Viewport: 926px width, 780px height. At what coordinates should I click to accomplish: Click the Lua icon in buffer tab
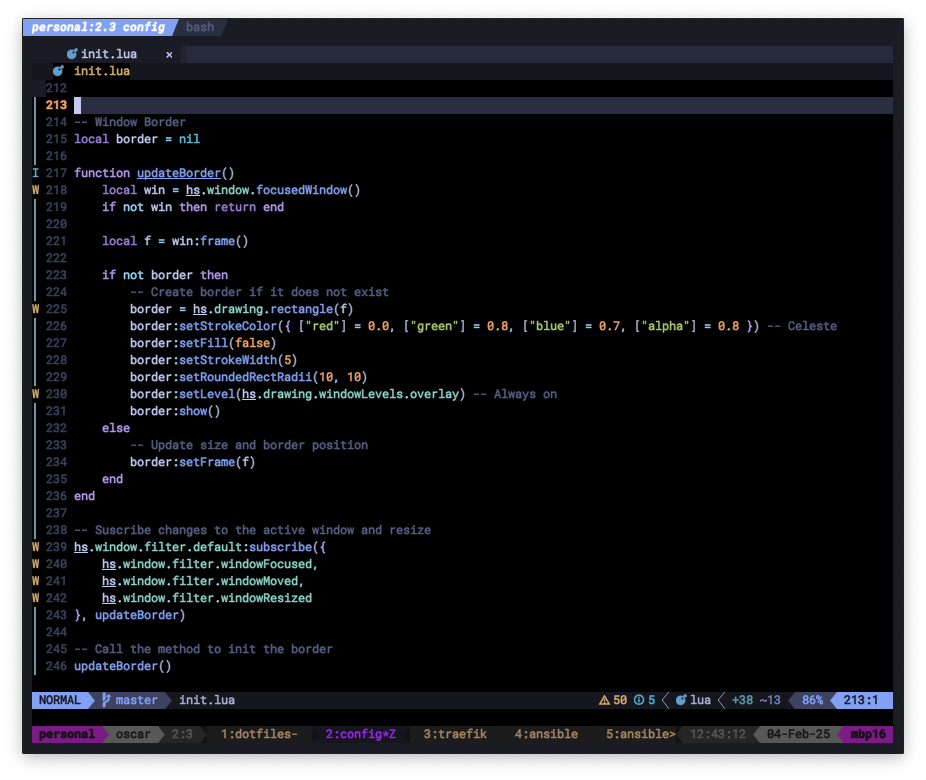(x=71, y=54)
